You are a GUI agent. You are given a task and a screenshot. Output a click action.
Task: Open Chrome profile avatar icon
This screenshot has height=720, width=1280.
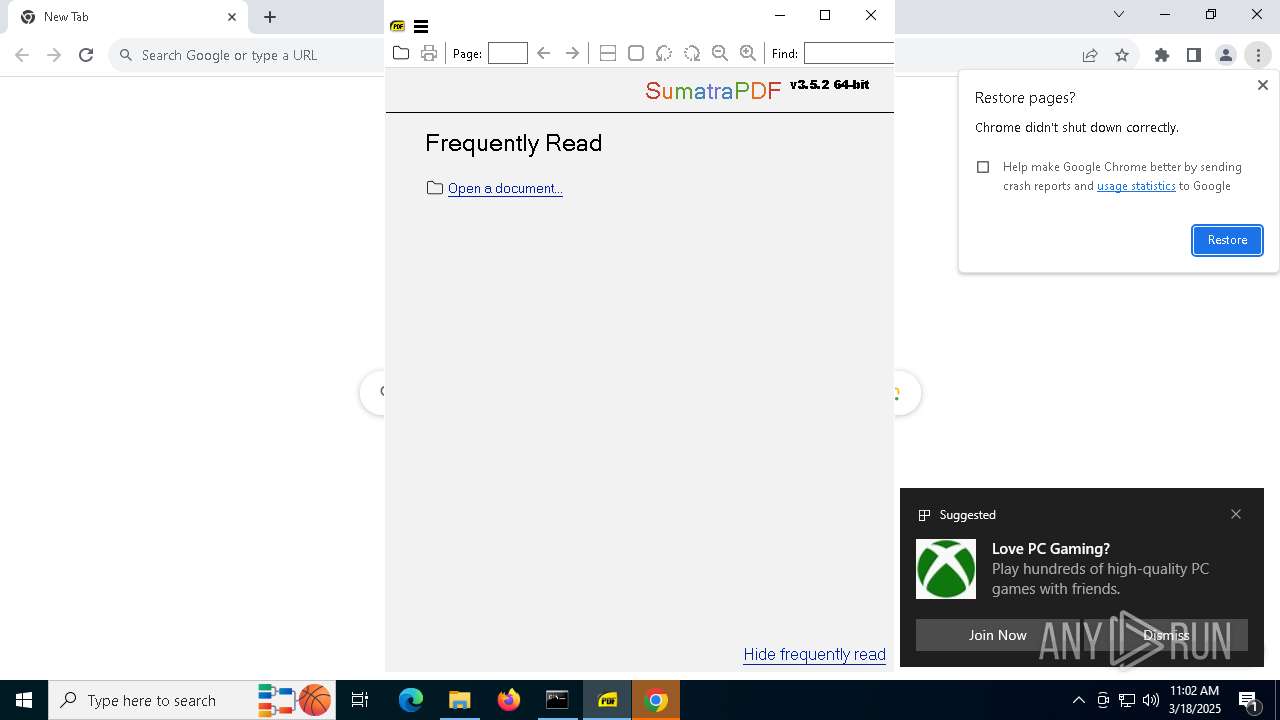coord(1226,55)
